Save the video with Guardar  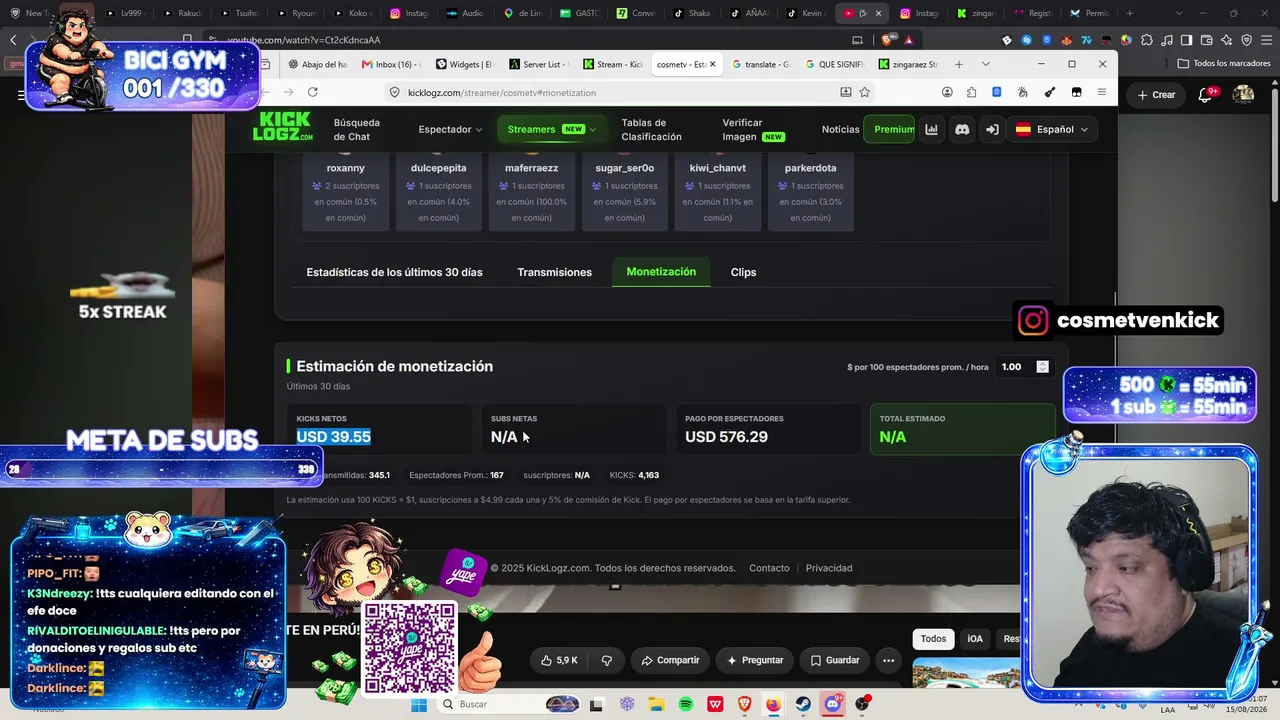coord(835,660)
